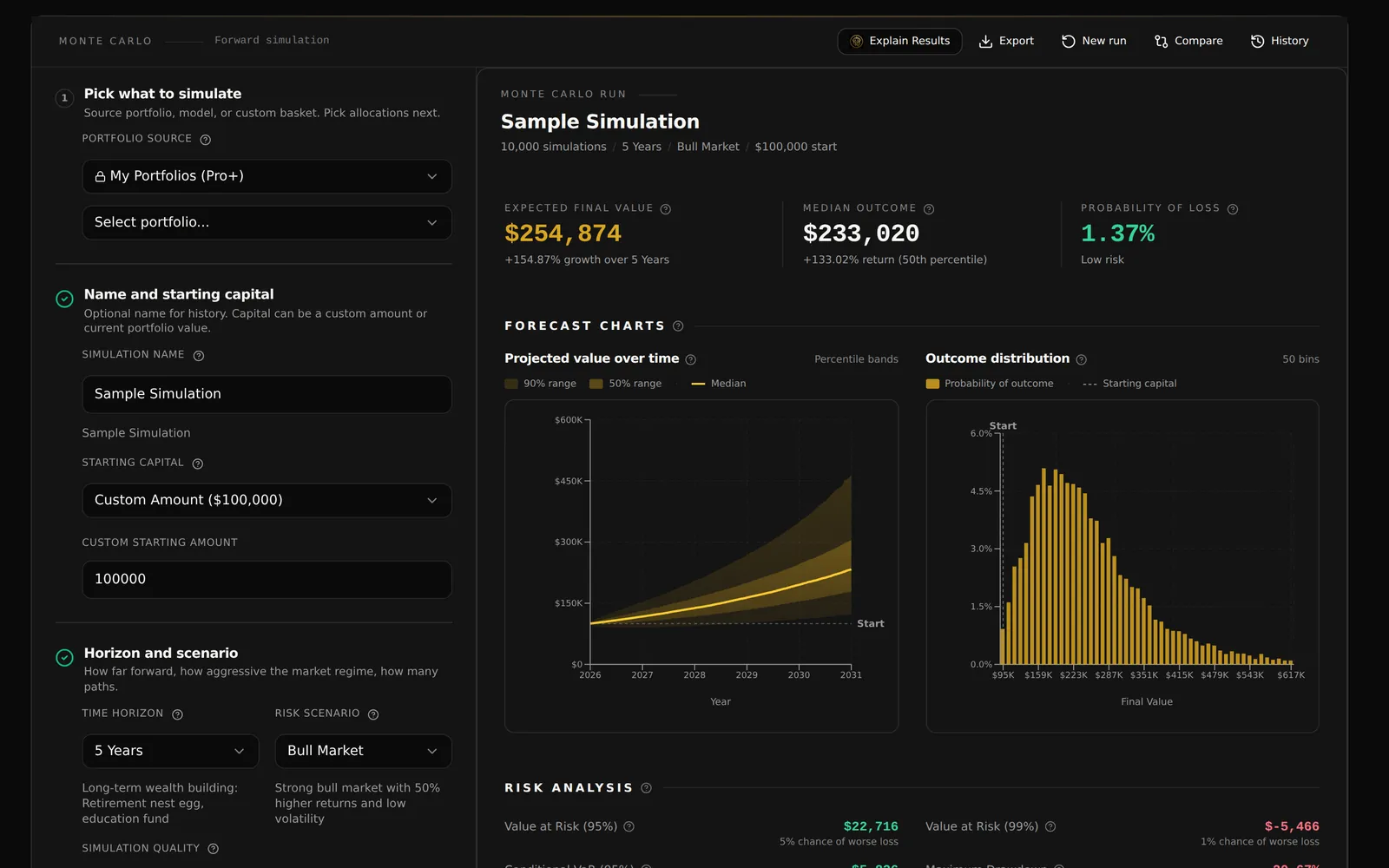1389x868 pixels.
Task: Click help icon beside Starting Capital label
Action: point(198,464)
